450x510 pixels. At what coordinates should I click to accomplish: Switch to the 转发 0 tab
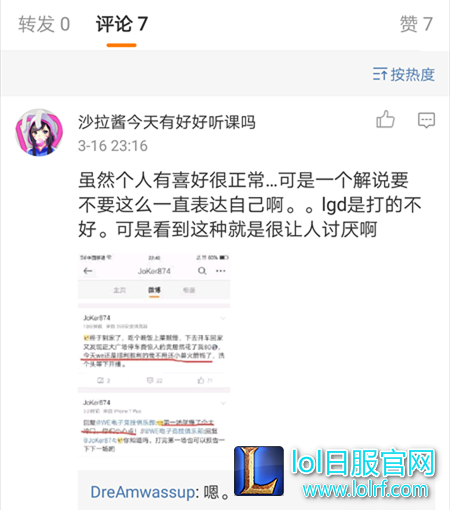[44, 24]
